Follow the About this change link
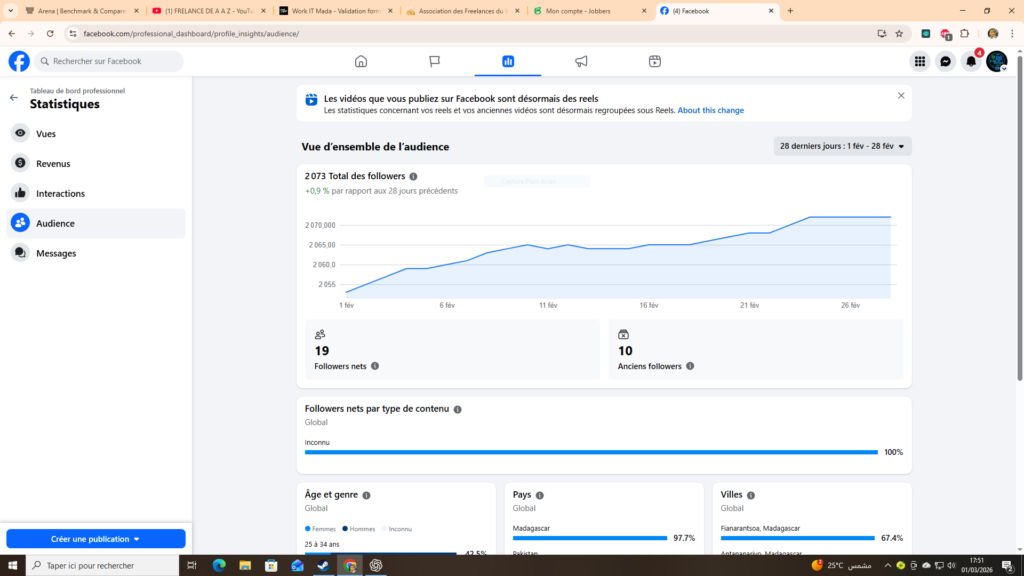 pyautogui.click(x=711, y=110)
